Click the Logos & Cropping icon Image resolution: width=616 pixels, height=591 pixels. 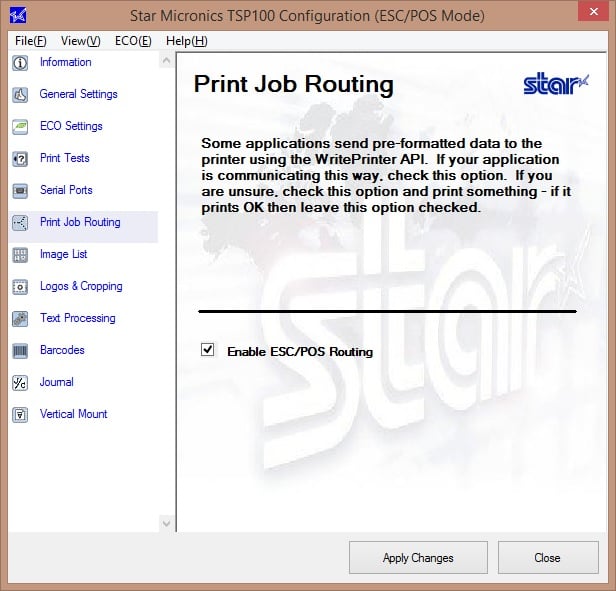point(20,287)
